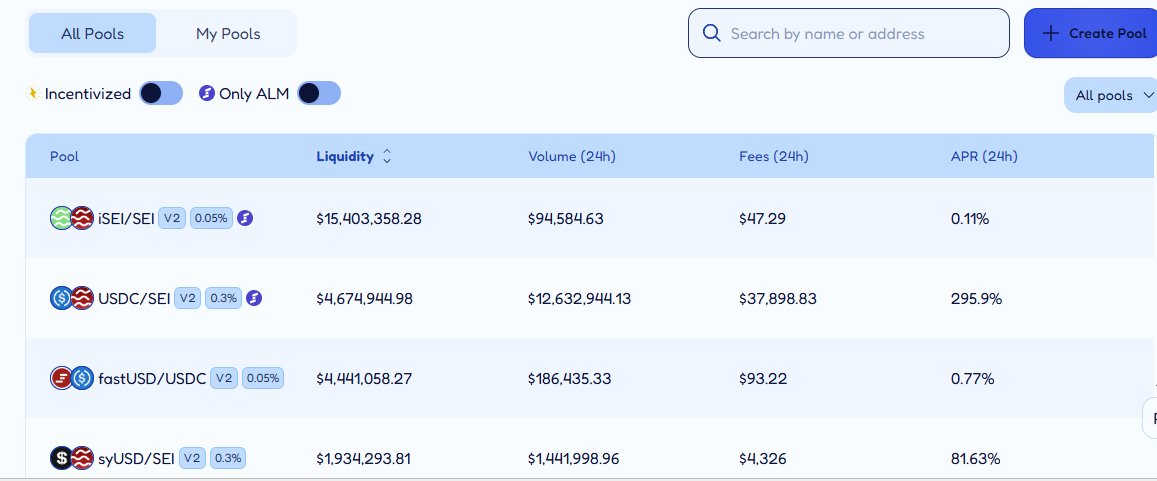This screenshot has width=1157, height=481.
Task: Click 0.3% fee badge on USDC/SEI row
Action: [x=224, y=298]
